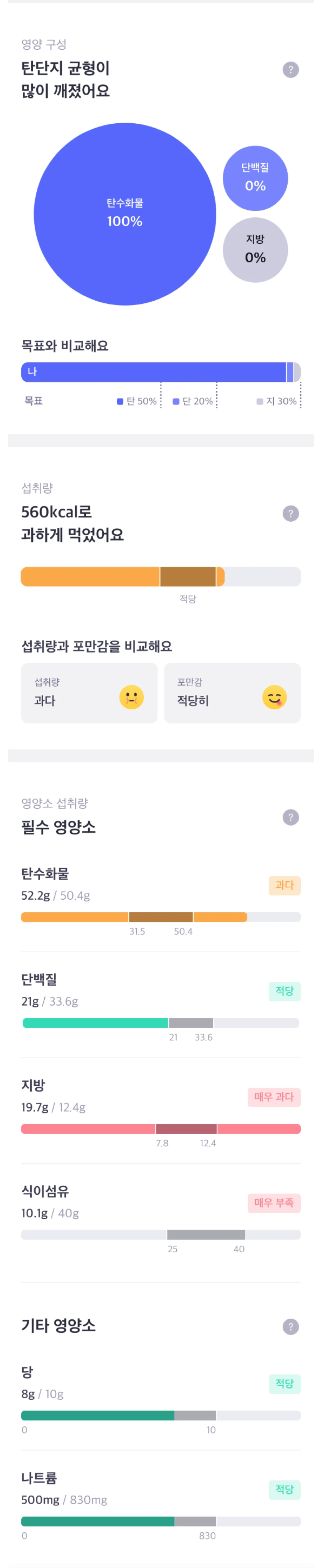Select the gray 지방 0% circle
The image size is (322, 1568).
coord(255,249)
